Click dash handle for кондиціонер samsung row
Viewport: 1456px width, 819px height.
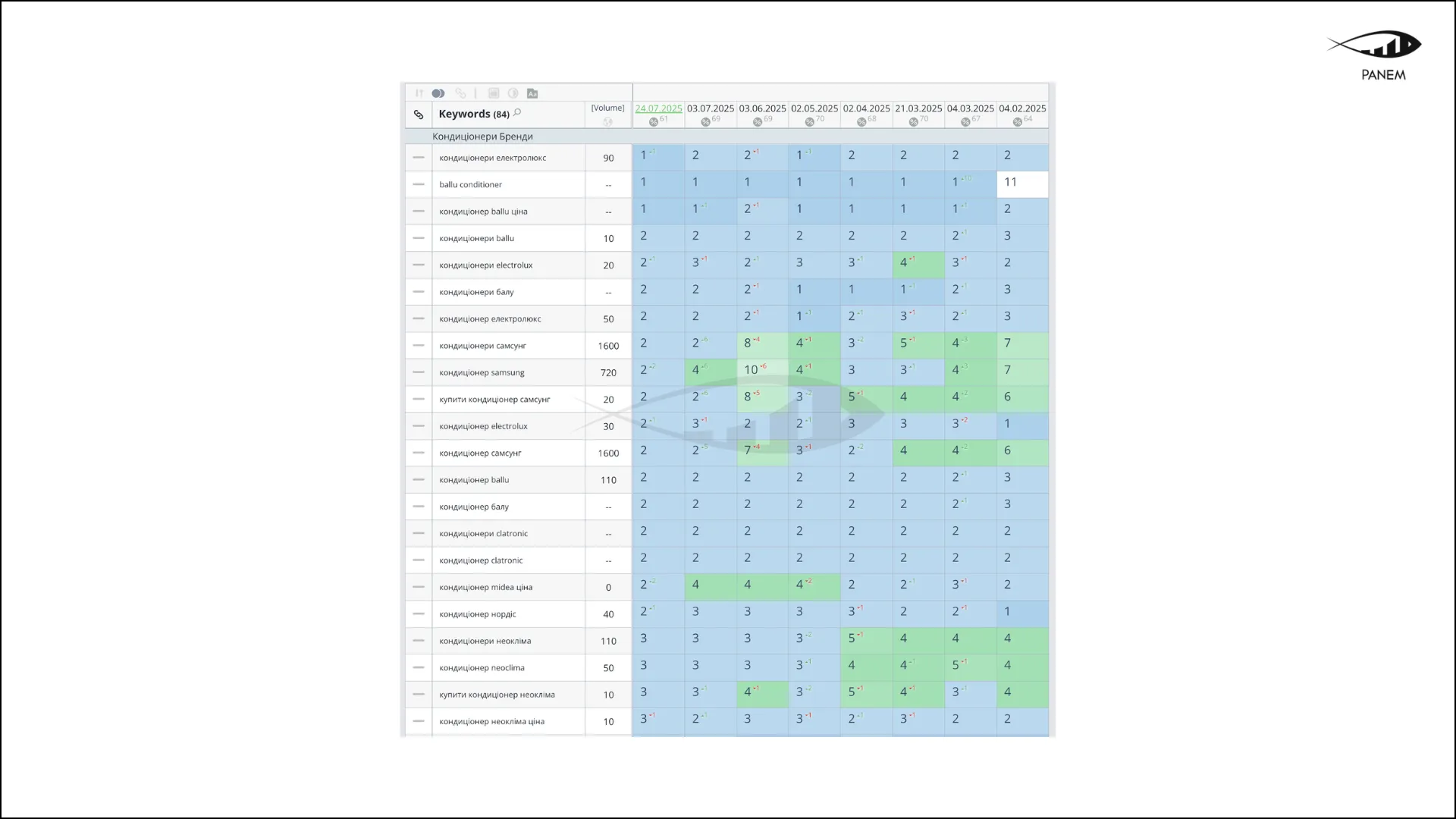point(419,372)
